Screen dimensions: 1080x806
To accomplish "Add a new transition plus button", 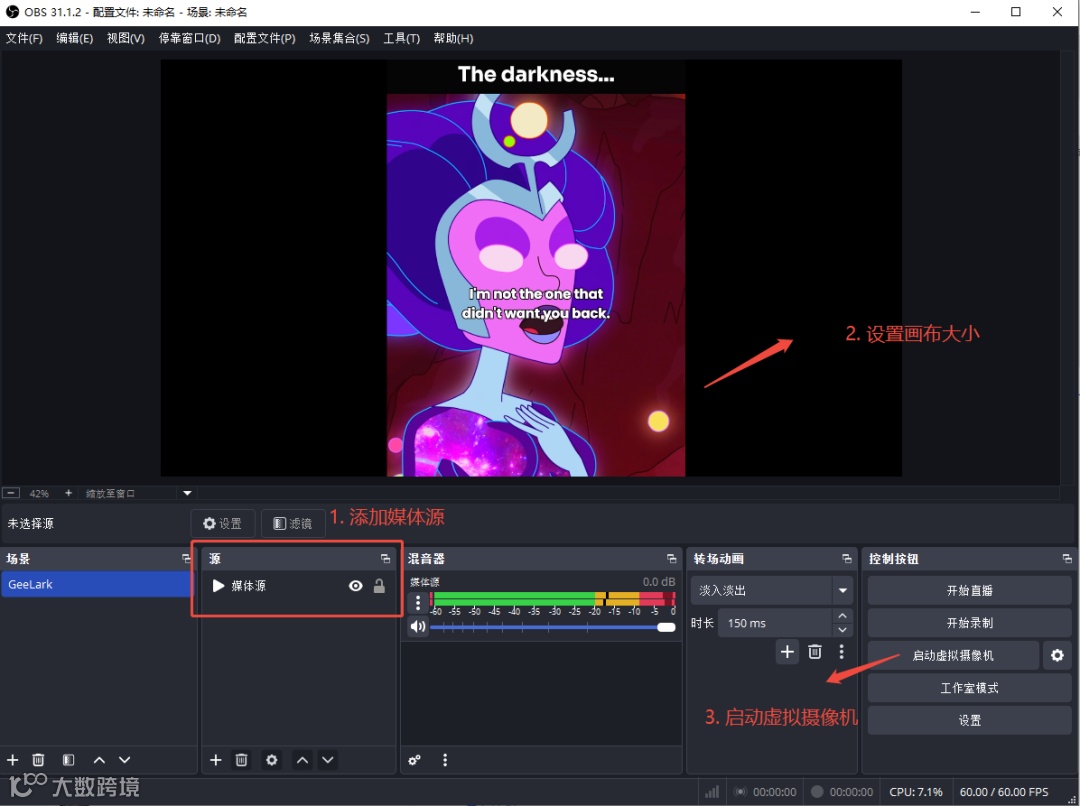I will click(x=787, y=652).
